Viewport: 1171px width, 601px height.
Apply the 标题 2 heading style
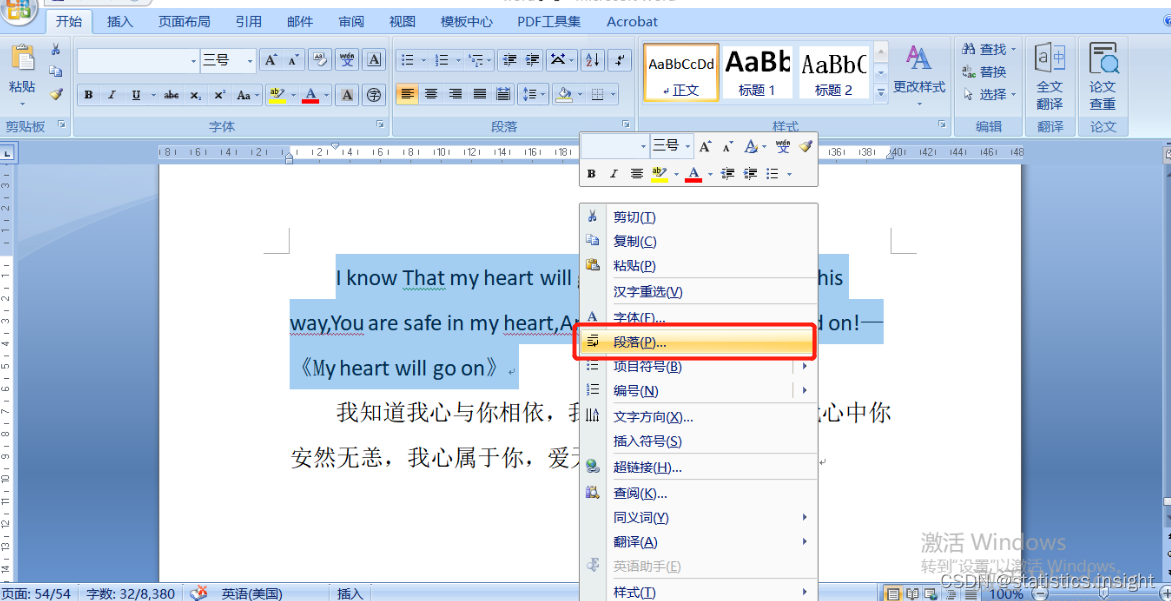(833, 72)
